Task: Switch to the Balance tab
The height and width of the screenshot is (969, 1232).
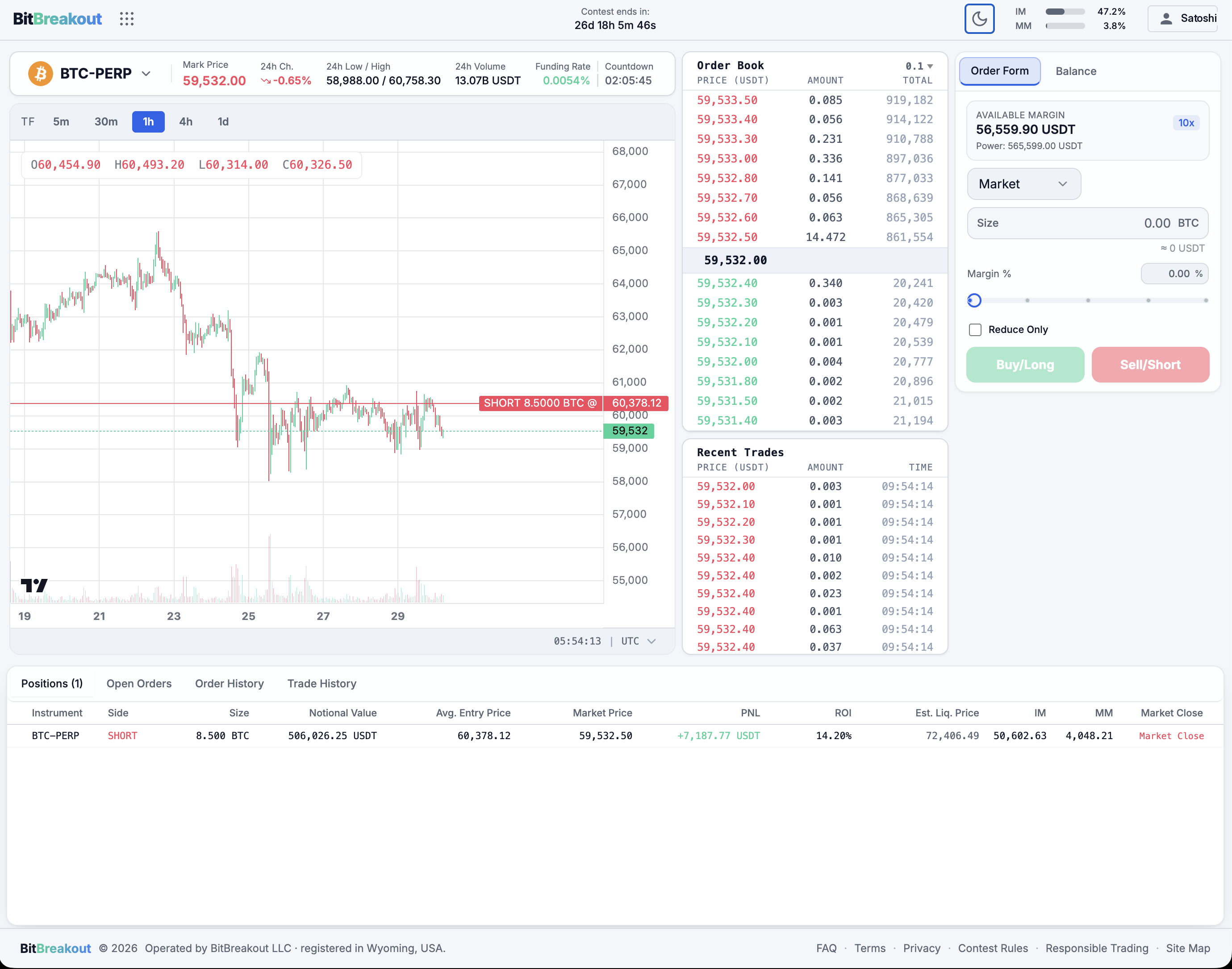Action: click(1076, 71)
